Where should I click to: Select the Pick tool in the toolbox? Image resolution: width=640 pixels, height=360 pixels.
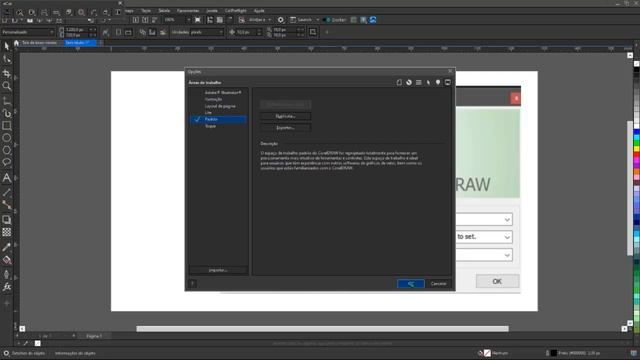point(7,46)
